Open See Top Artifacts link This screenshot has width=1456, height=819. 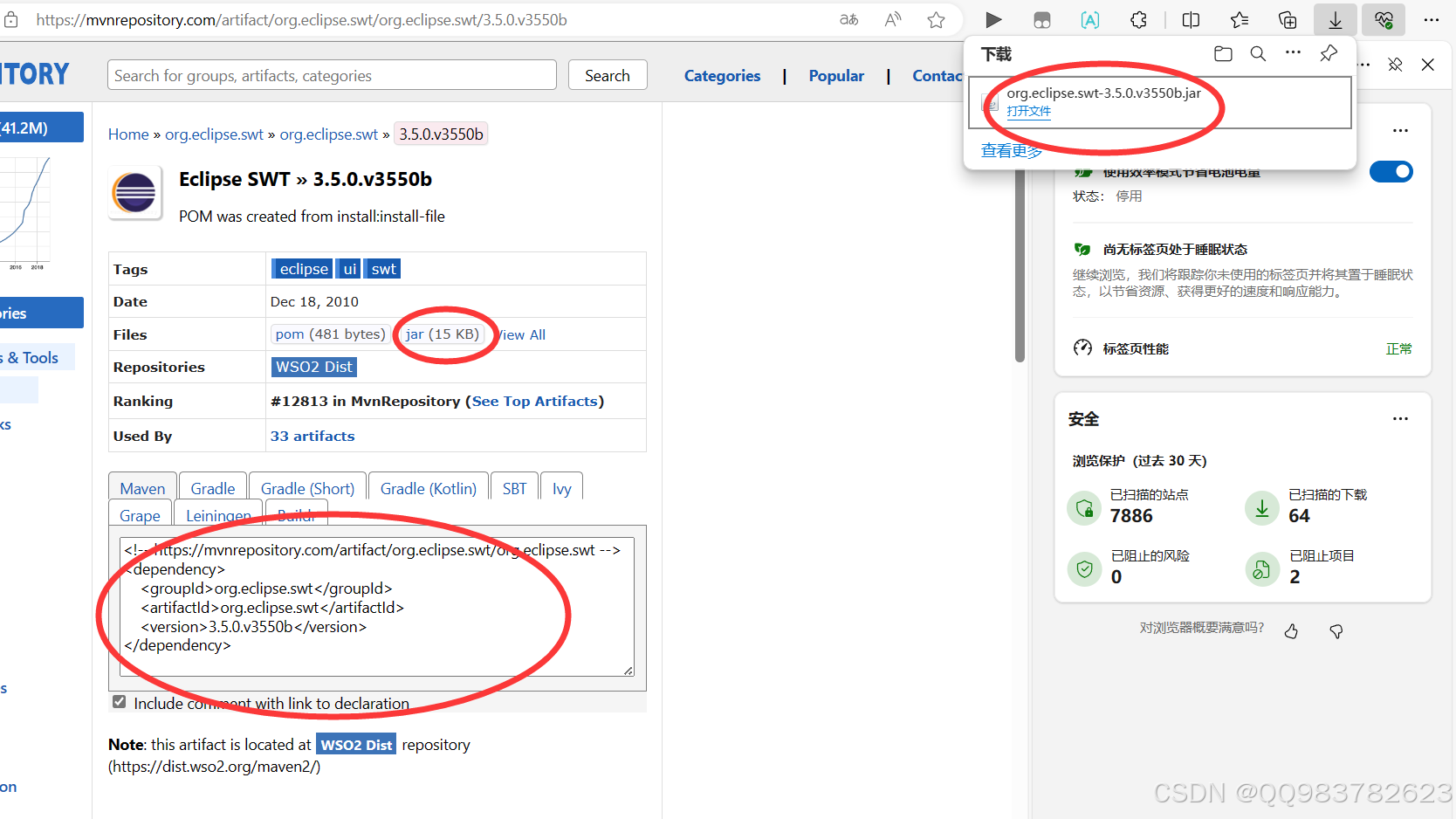[534, 401]
